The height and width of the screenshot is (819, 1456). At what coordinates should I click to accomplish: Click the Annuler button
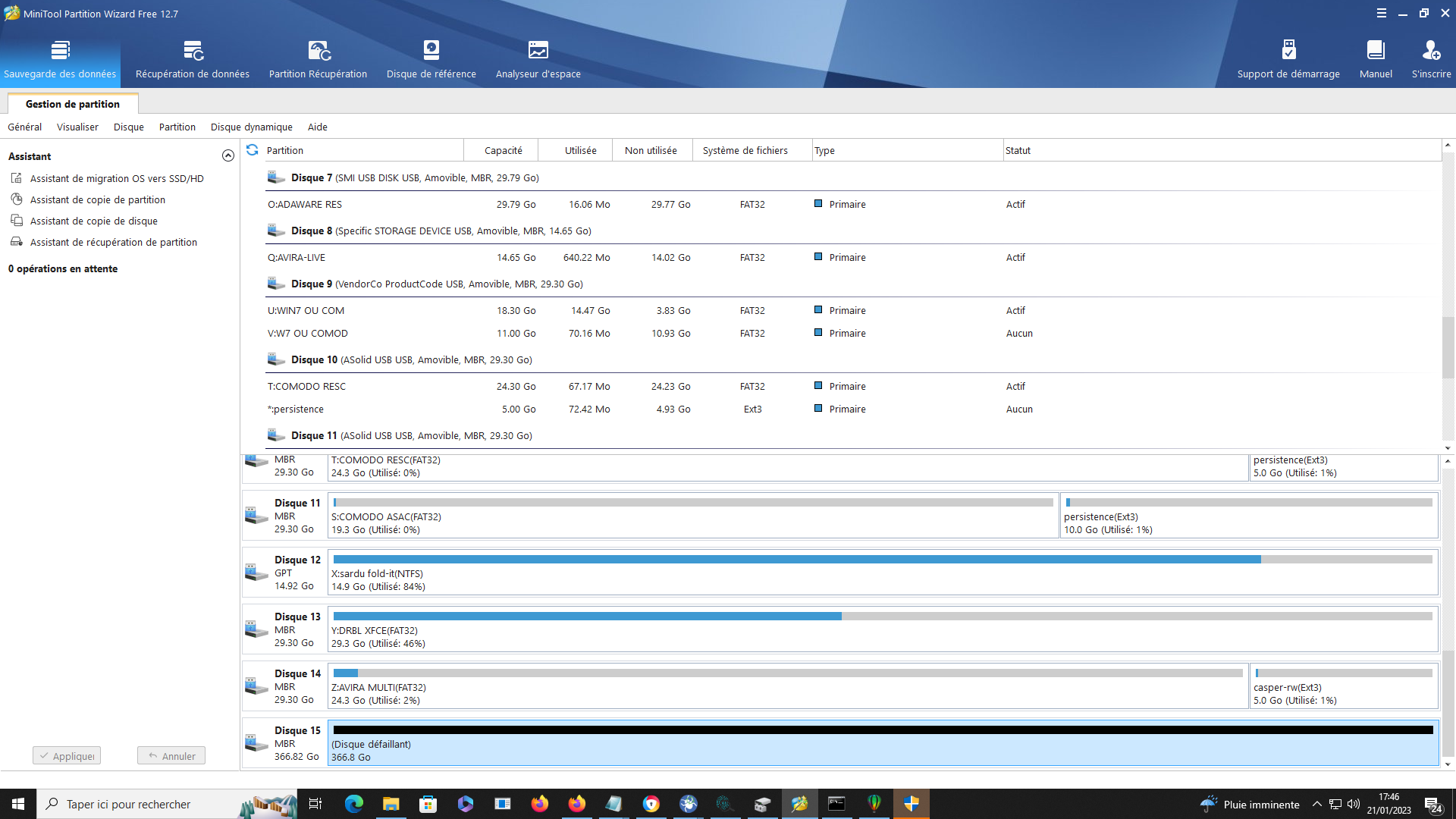click(171, 756)
